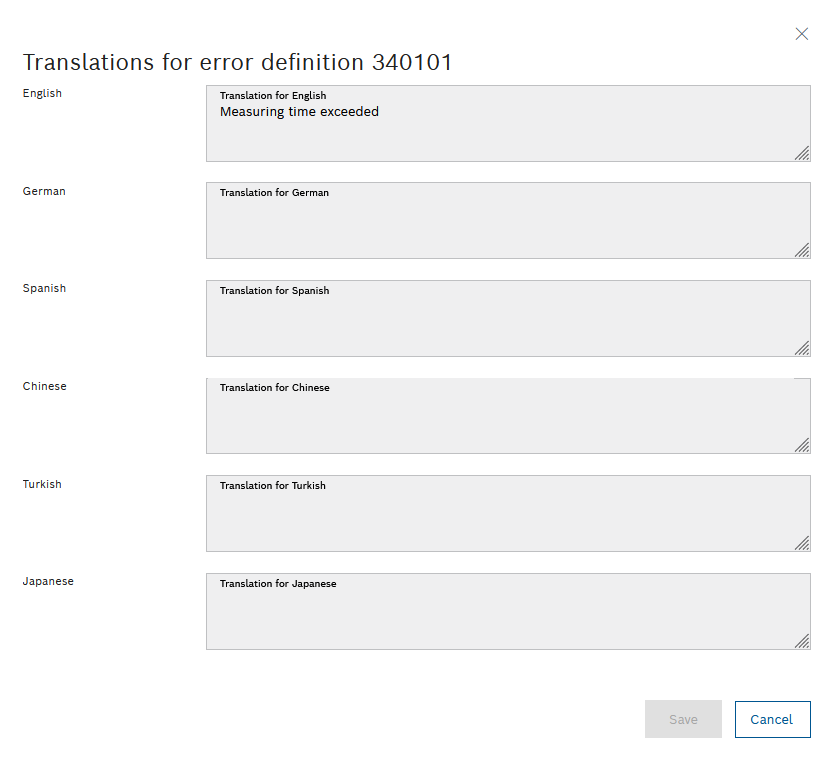
Task: Click the resize grip of the Chinese textarea
Action: tap(802, 446)
